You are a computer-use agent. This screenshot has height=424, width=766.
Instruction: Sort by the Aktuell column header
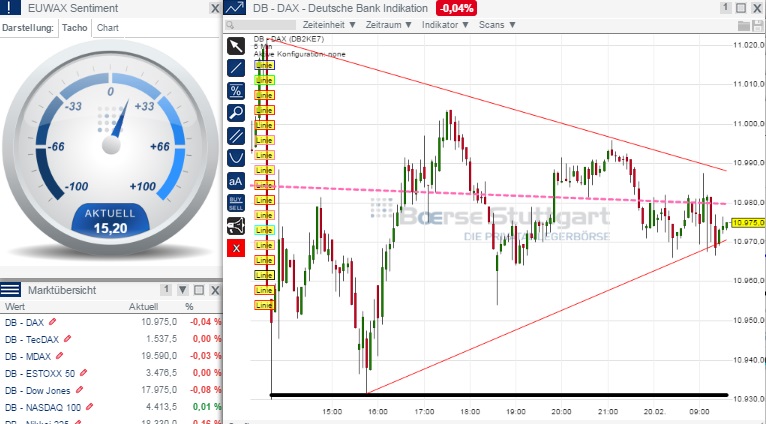[x=143, y=307]
